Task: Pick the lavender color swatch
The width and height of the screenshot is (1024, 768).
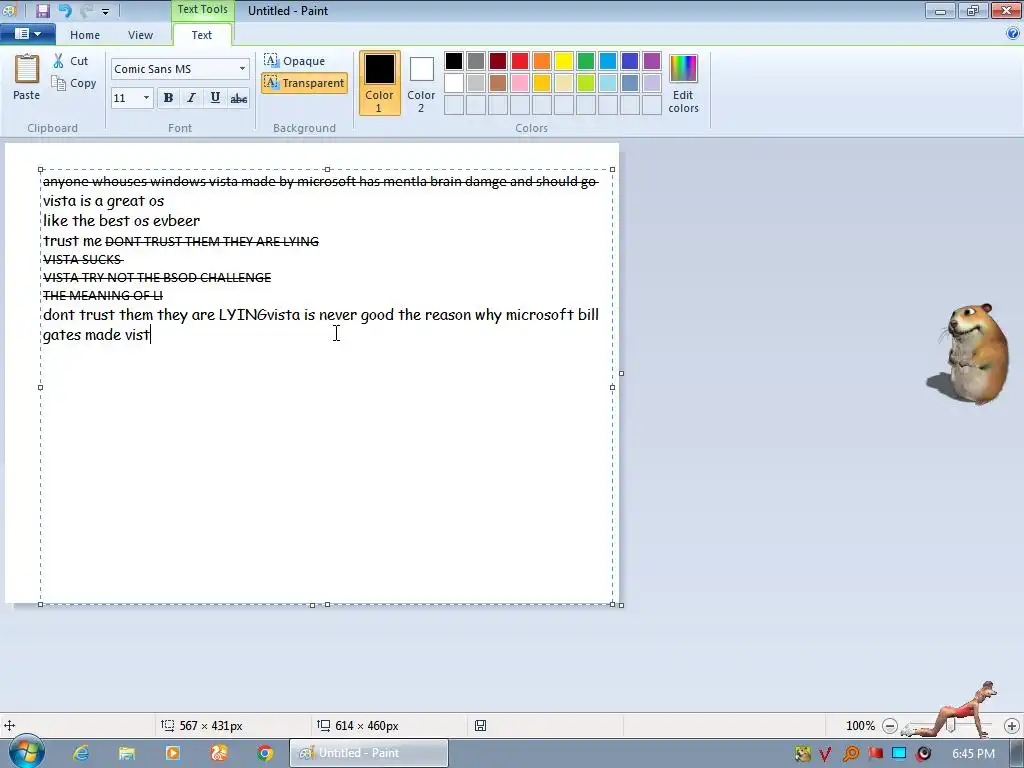Action: 652,83
